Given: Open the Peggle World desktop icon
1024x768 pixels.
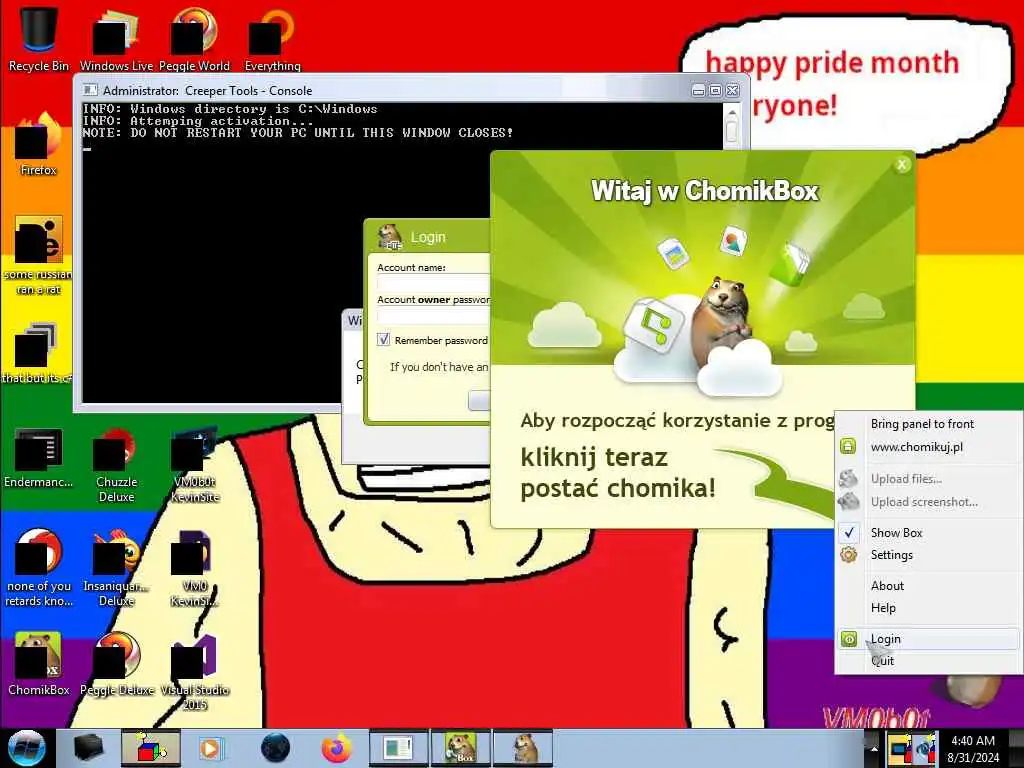Looking at the screenshot, I should click(x=194, y=39).
